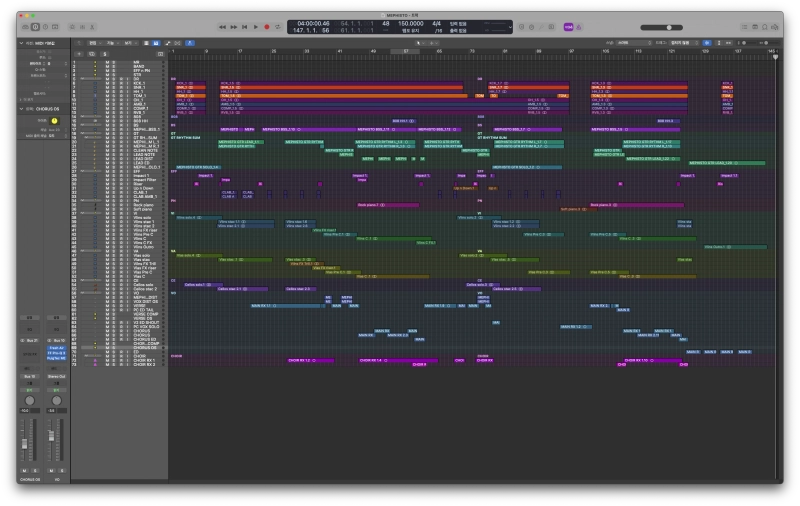Solo the CHORUS OS channel strip
This screenshot has height=506, width=800.
point(33,470)
